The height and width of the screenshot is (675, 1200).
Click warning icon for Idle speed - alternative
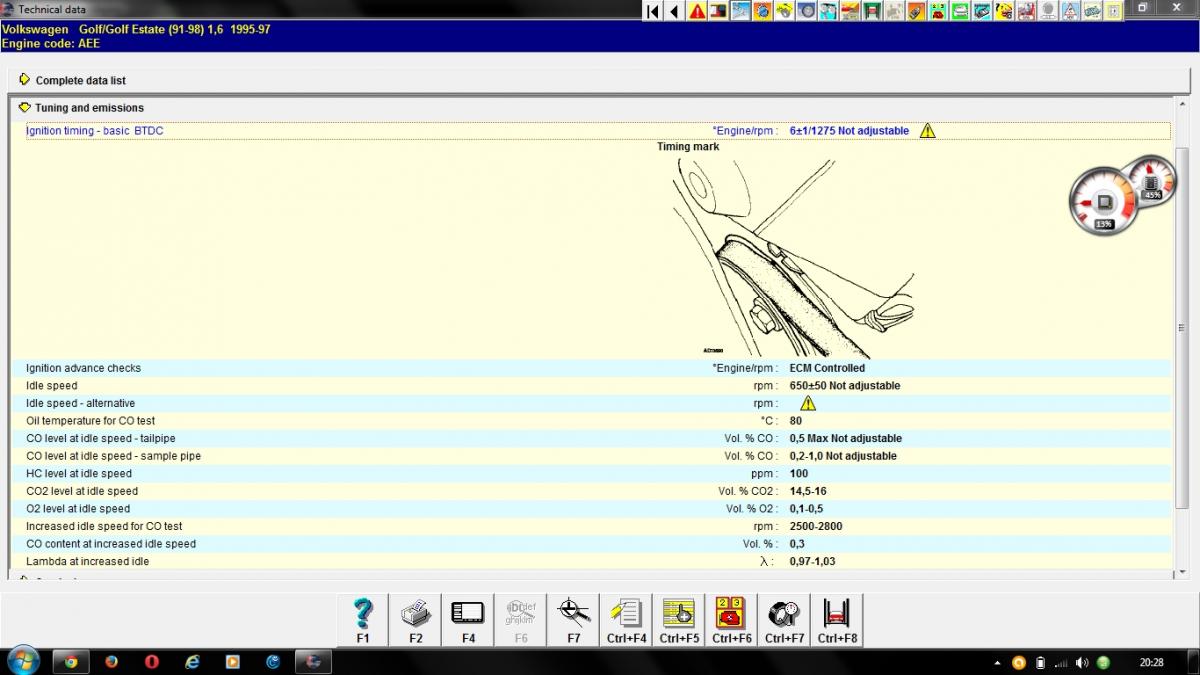[807, 403]
